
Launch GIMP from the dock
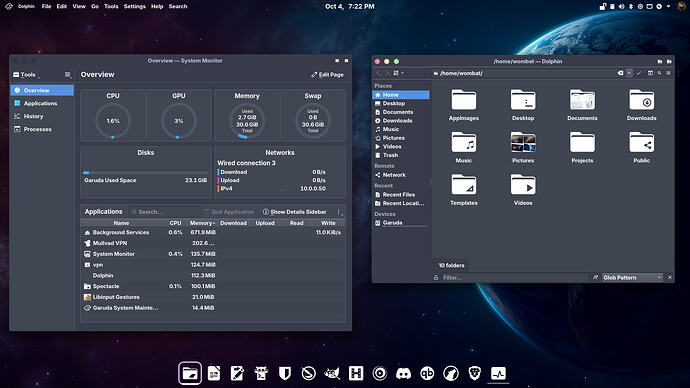click(332, 373)
